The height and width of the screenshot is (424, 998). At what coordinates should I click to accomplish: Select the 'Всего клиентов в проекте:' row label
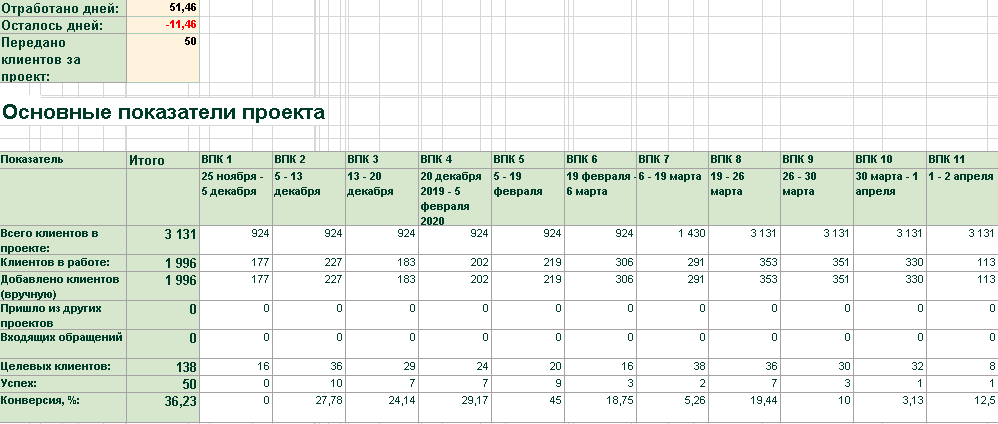pyautogui.click(x=63, y=240)
